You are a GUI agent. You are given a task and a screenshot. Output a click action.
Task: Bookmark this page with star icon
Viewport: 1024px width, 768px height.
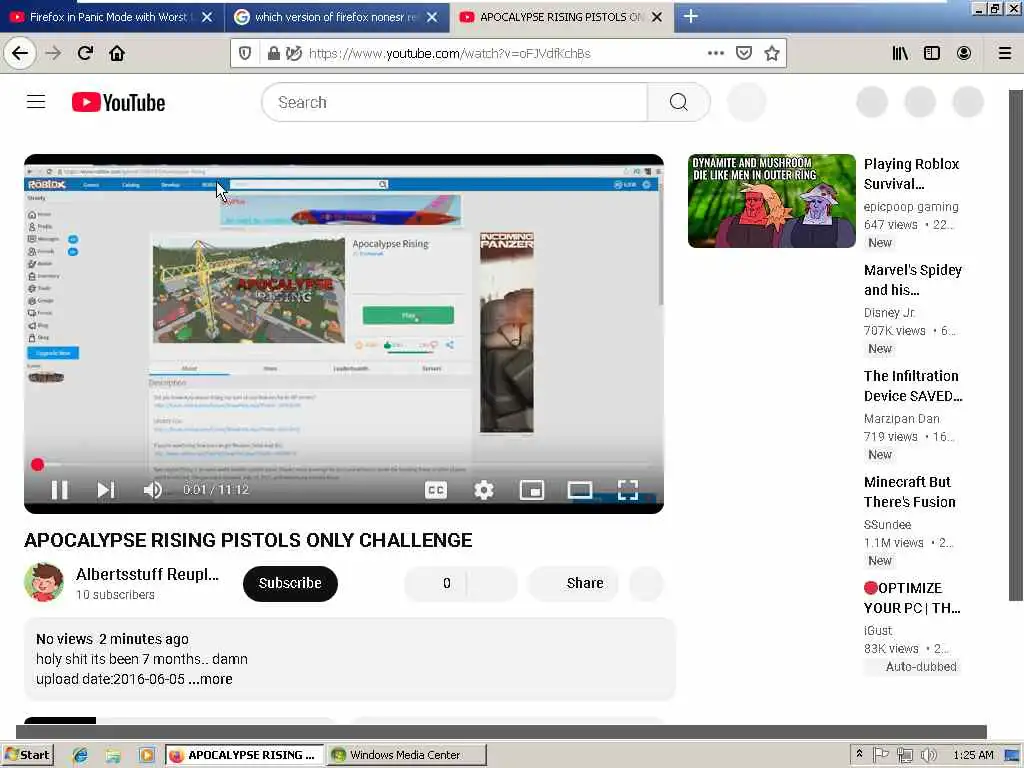tap(772, 53)
